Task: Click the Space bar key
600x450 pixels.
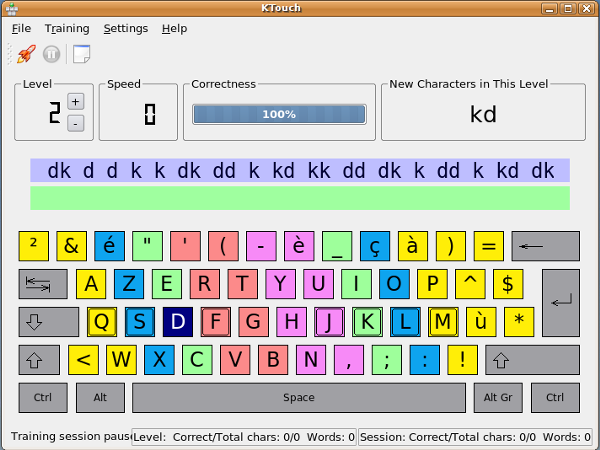Action: (x=299, y=398)
